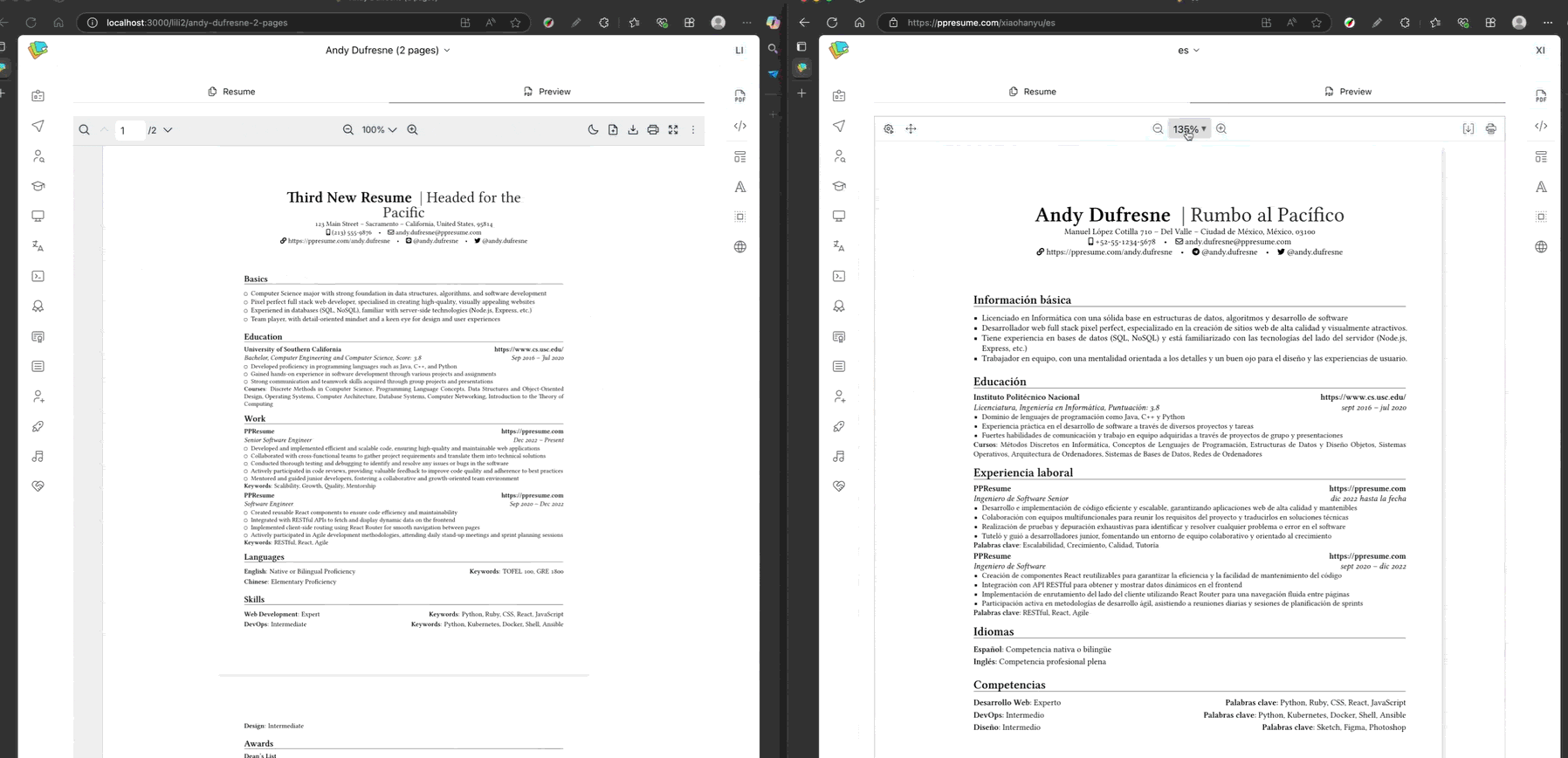Open Andy Dufresne (2 pages) resume dropdown

click(388, 50)
